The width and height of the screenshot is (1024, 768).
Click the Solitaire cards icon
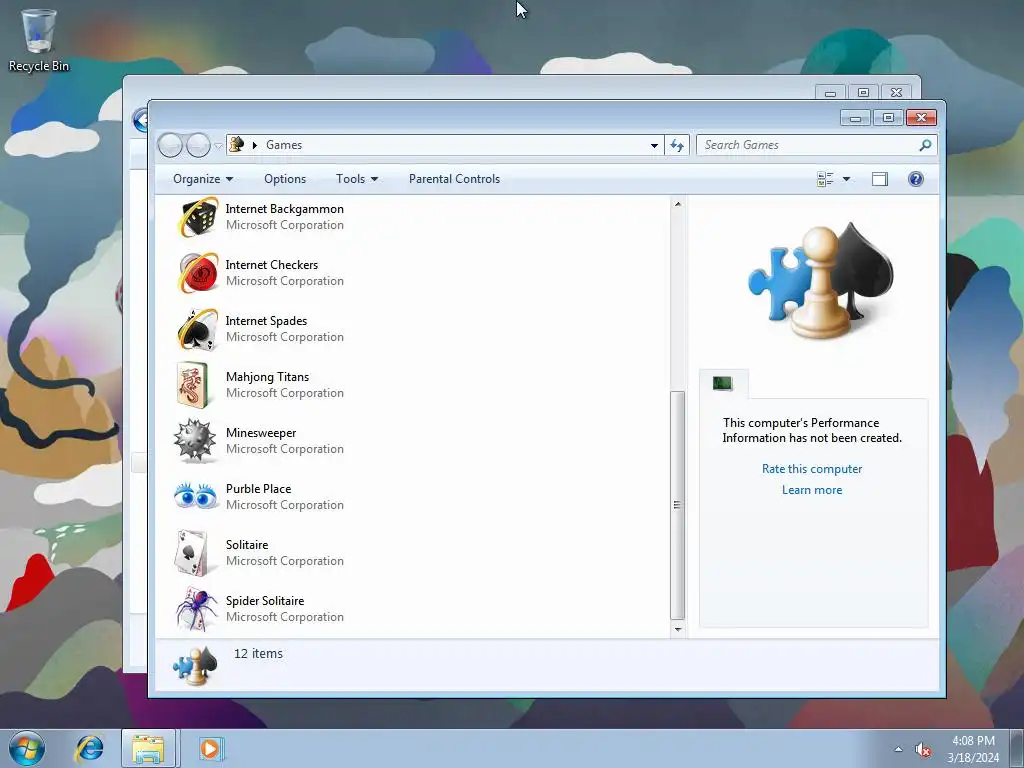coord(192,553)
